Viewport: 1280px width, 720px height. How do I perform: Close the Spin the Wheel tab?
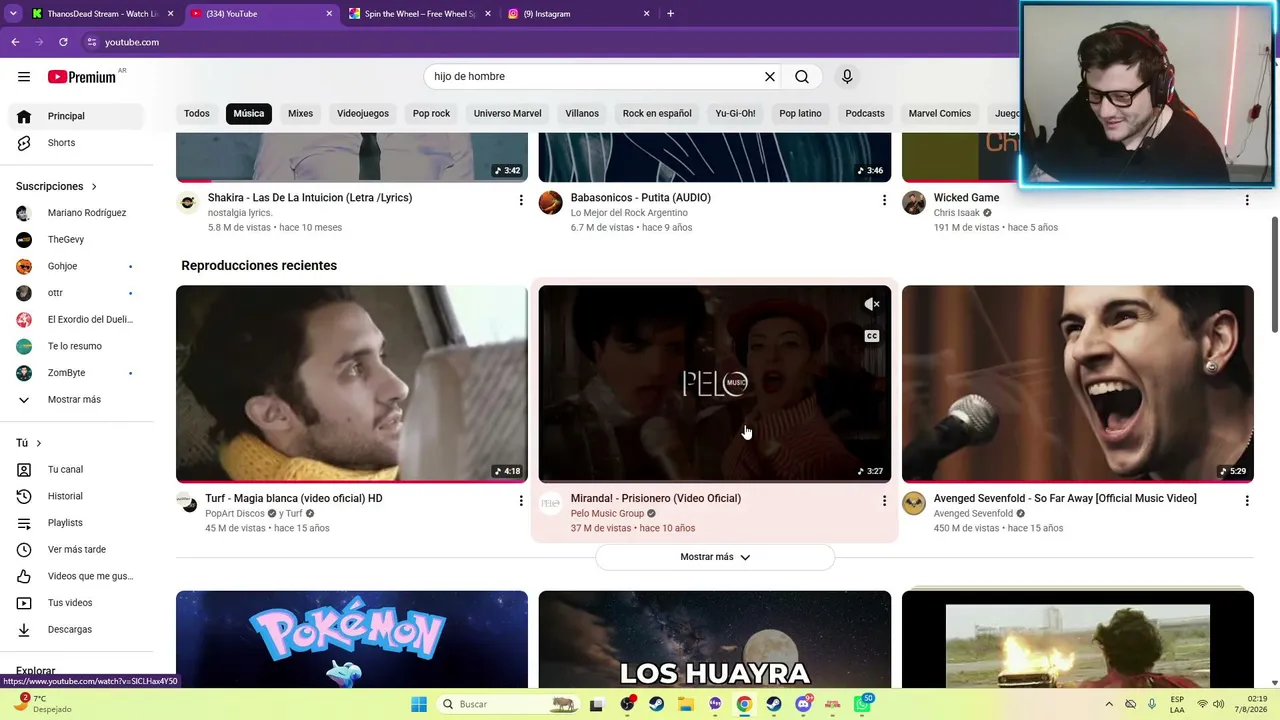[487, 14]
